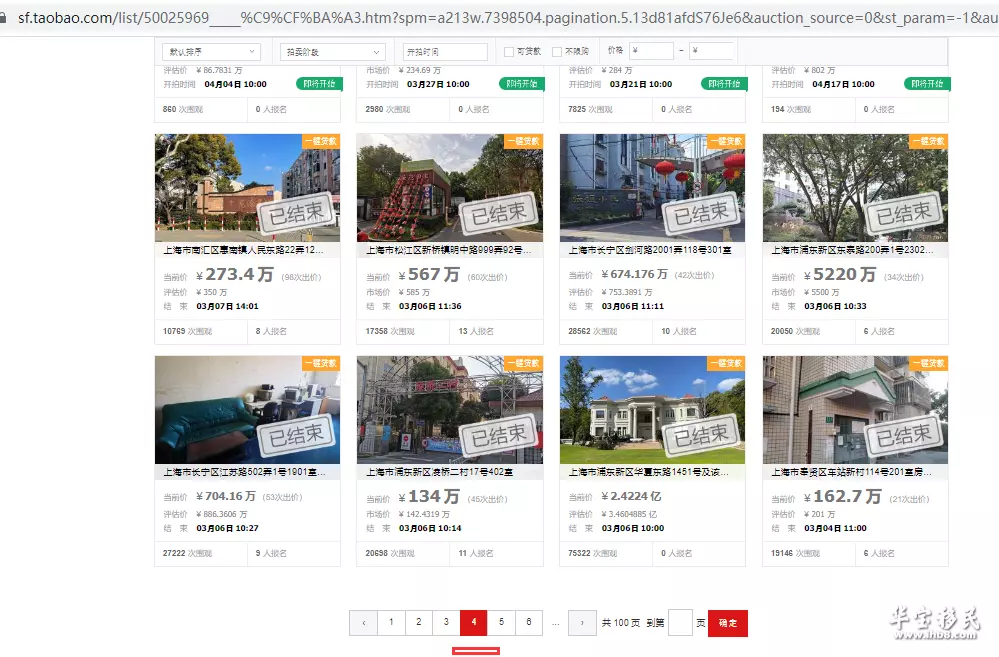Image resolution: width=999 pixels, height=657 pixels.
Task: Open listing 上海市长宁区江苏路602弄1号1901室
Action: click(245, 472)
